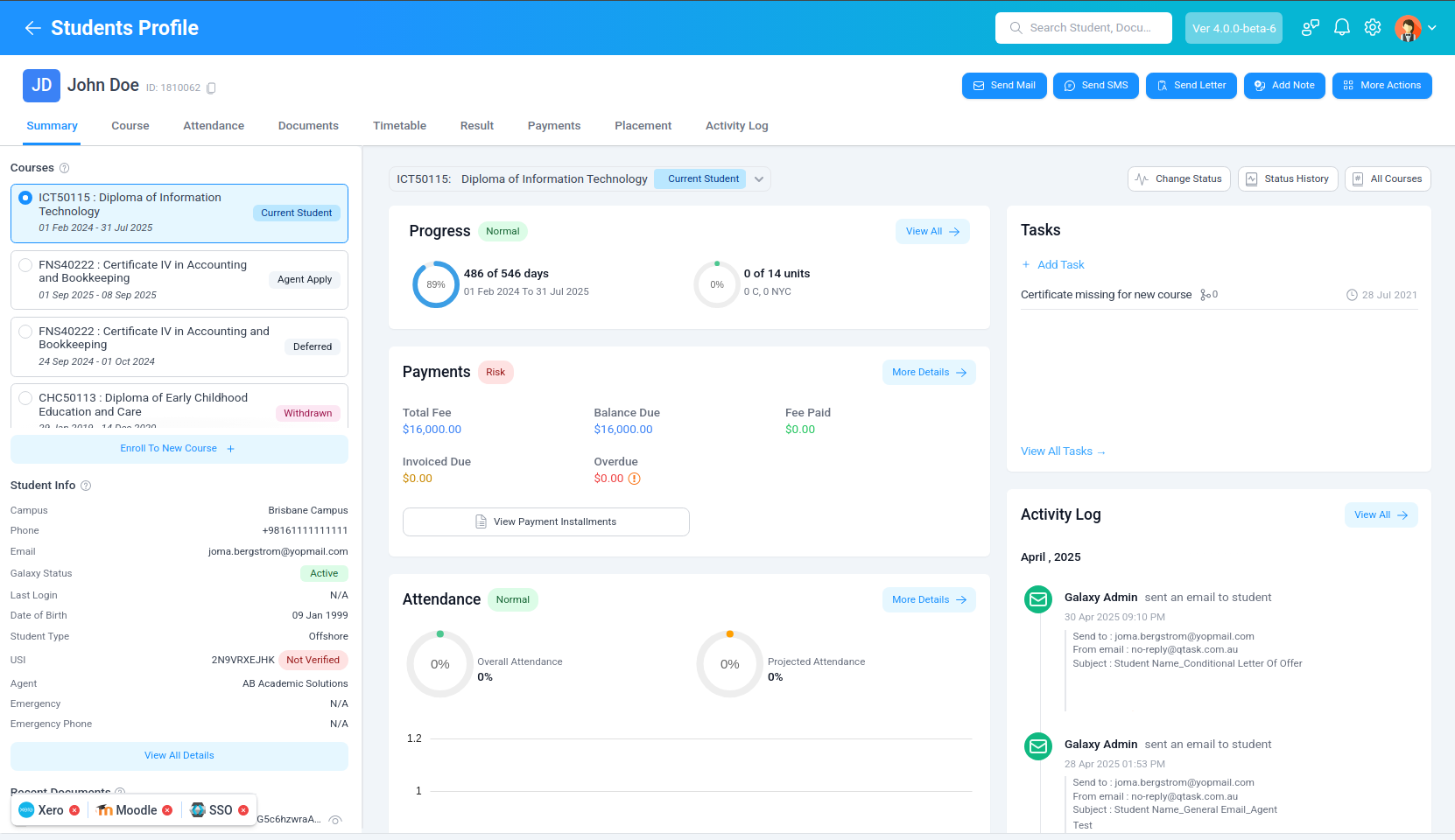Open the Payments tab
The image size is (1455, 840).
click(x=553, y=126)
